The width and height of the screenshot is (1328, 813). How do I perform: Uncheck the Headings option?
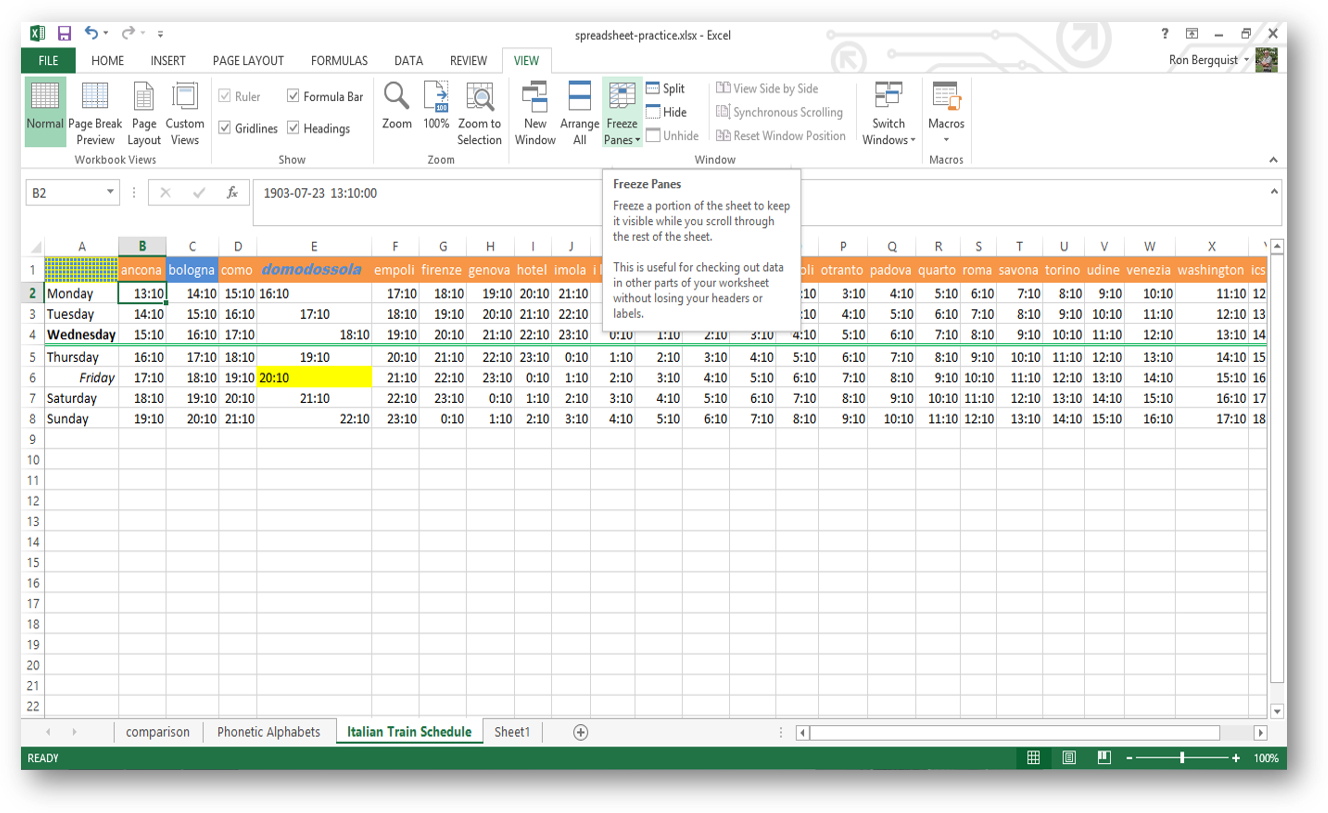click(x=294, y=128)
